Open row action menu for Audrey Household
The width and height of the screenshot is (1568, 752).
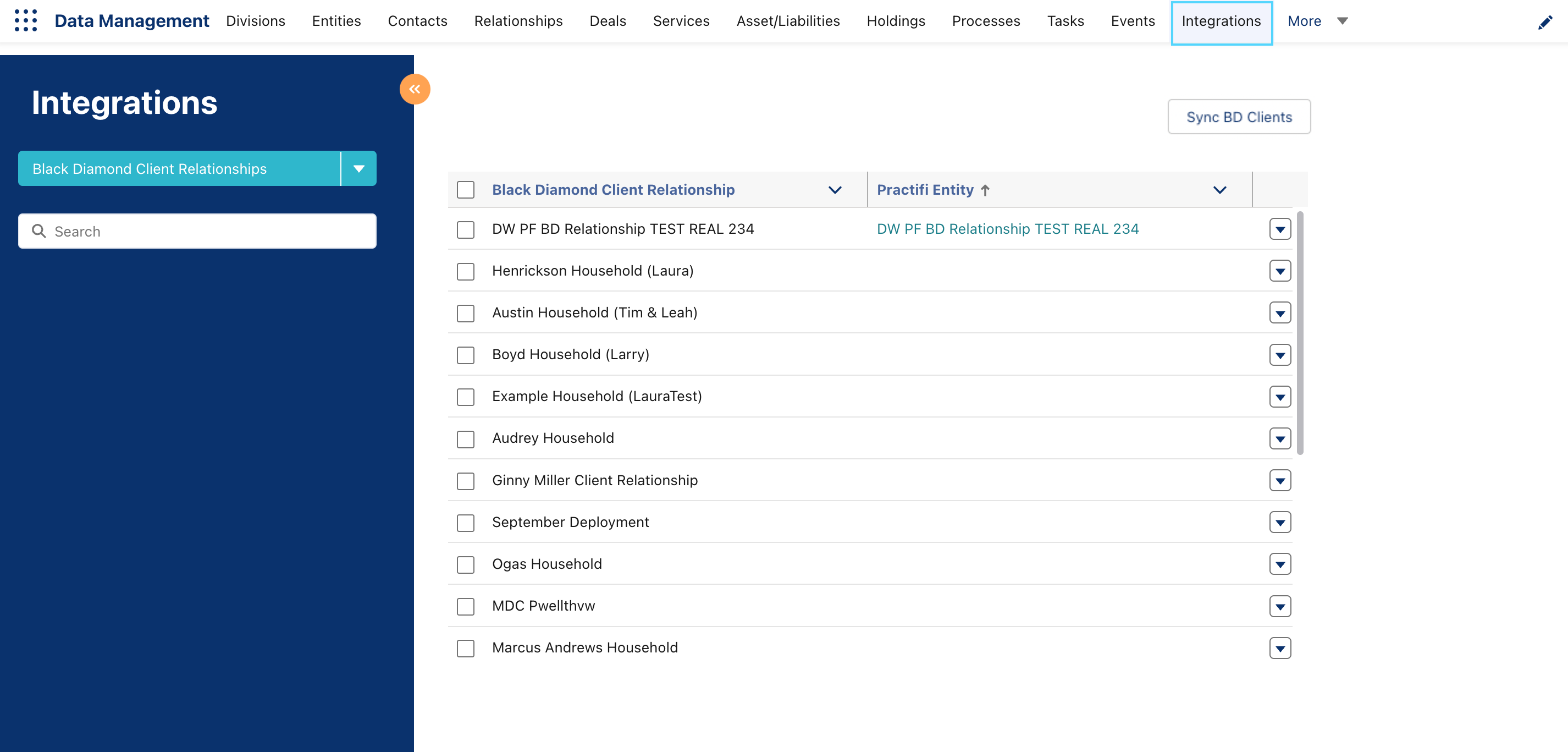coord(1279,438)
